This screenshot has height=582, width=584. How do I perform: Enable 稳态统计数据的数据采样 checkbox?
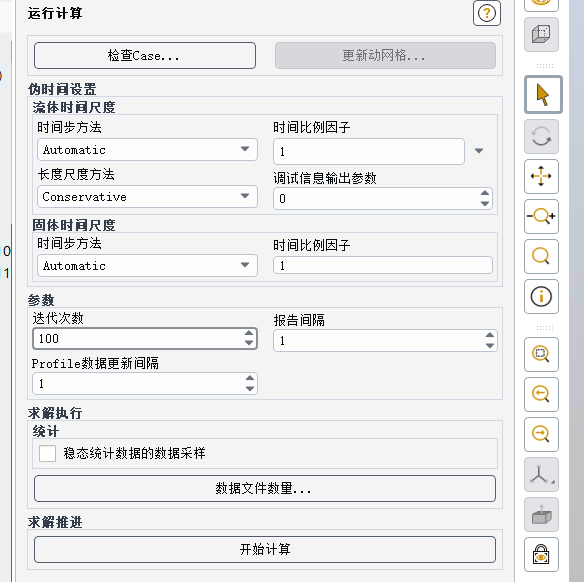(x=47, y=453)
